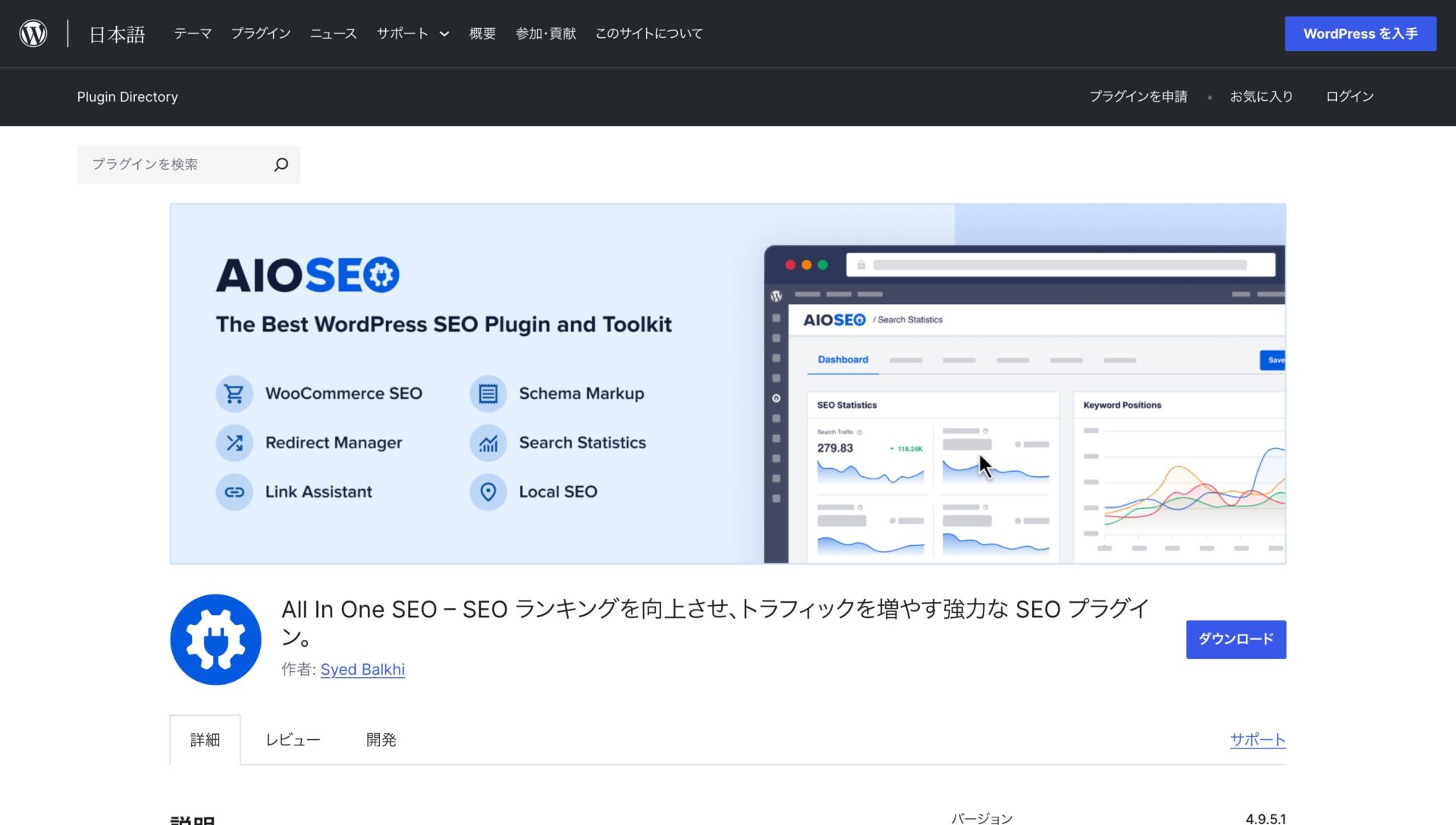The image size is (1456, 825).
Task: Click the search magnifier icon
Action: [281, 165]
